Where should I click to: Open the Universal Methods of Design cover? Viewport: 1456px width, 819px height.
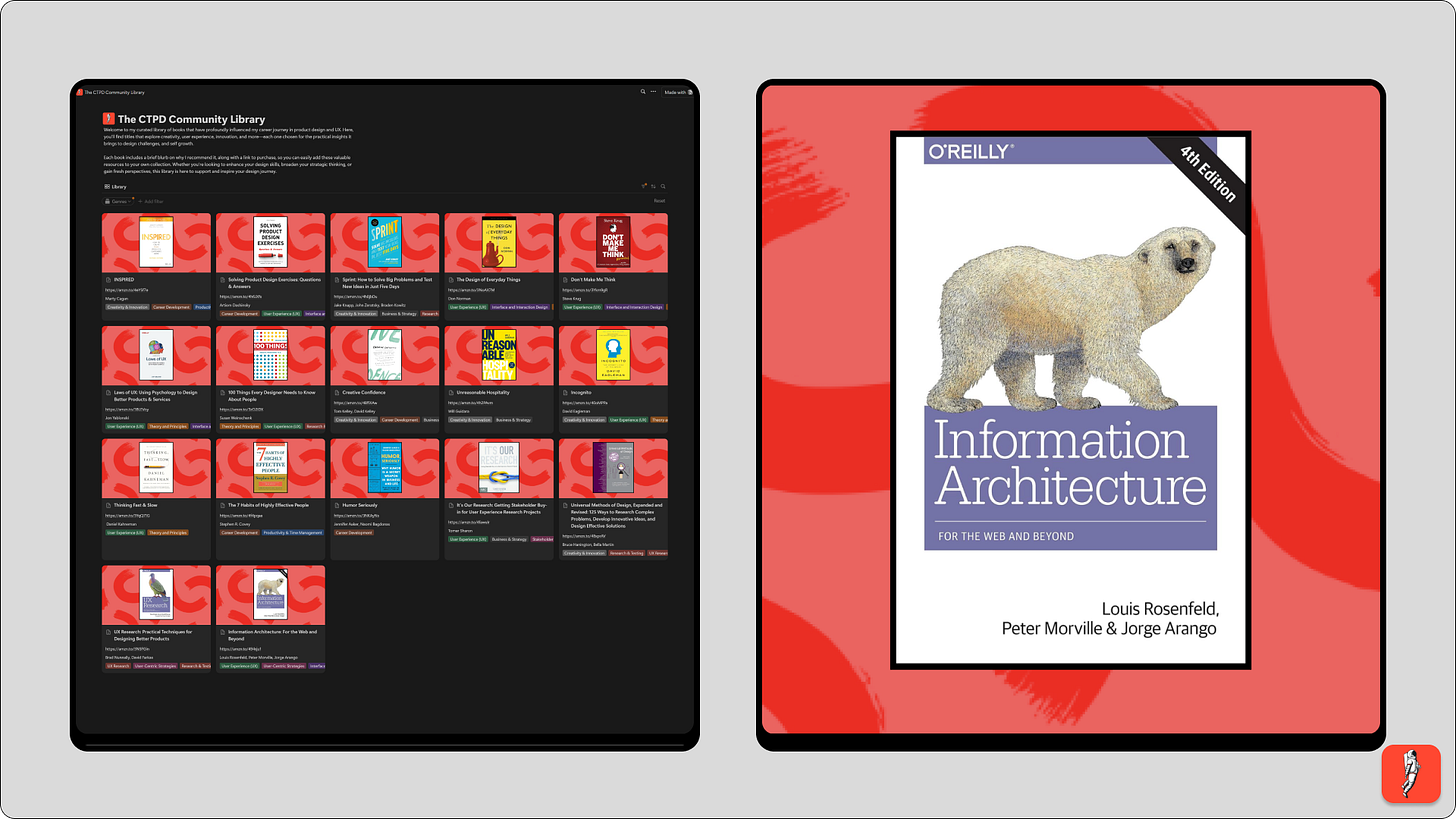(x=612, y=467)
